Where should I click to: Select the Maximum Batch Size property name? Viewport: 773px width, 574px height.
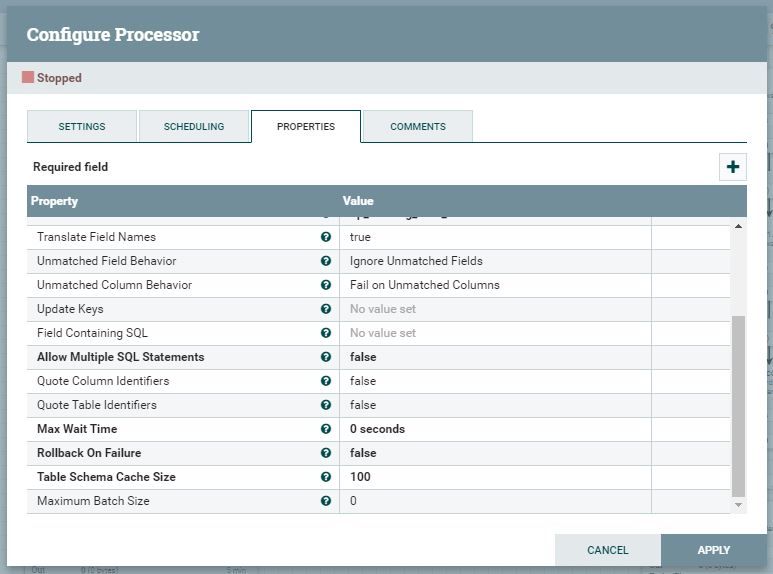(x=93, y=501)
